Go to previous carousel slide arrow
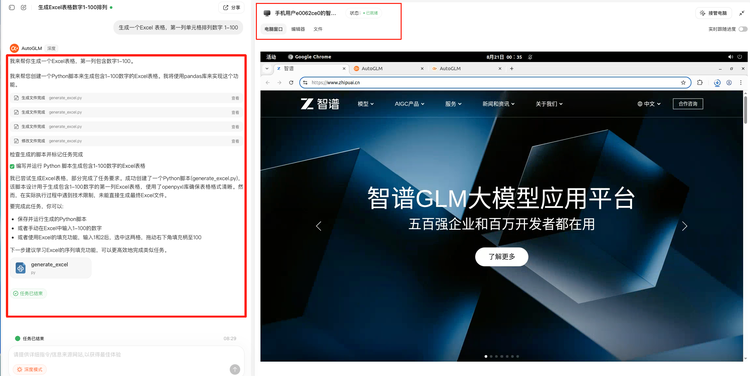 point(319,226)
